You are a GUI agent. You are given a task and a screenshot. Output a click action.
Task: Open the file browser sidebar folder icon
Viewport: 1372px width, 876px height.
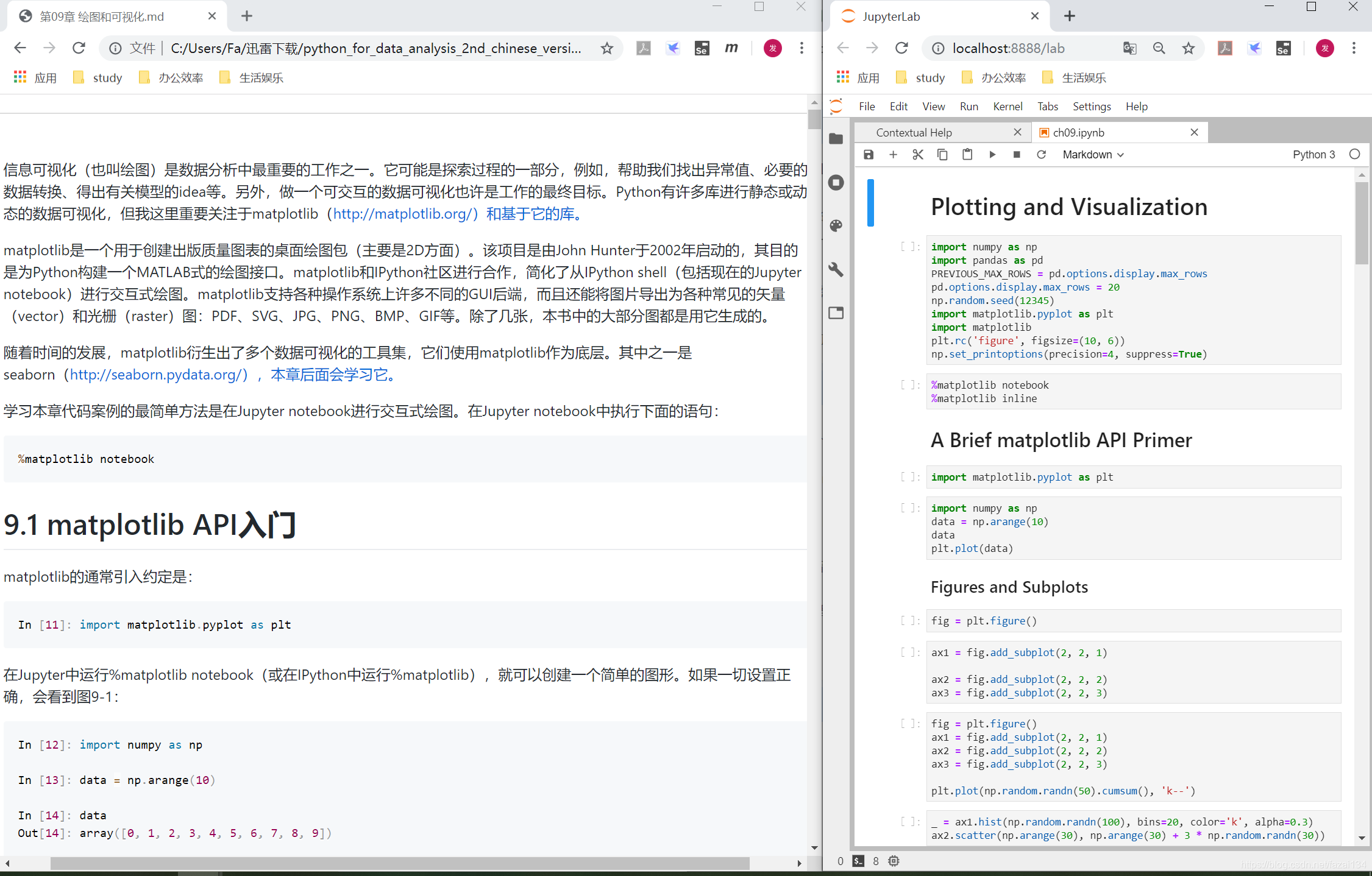pos(836,139)
